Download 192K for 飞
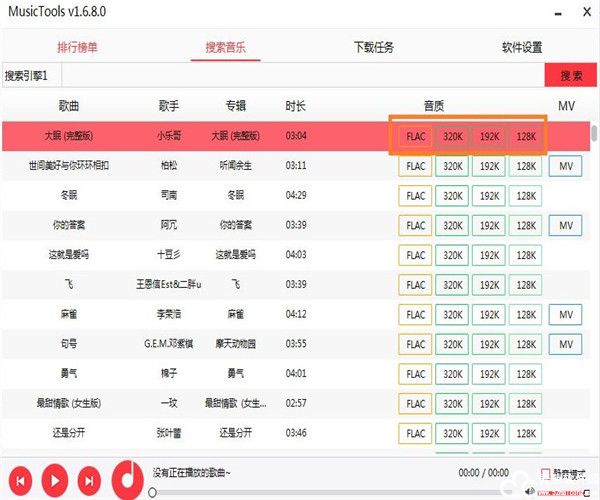Screen dimensions: 600x500 [489, 285]
